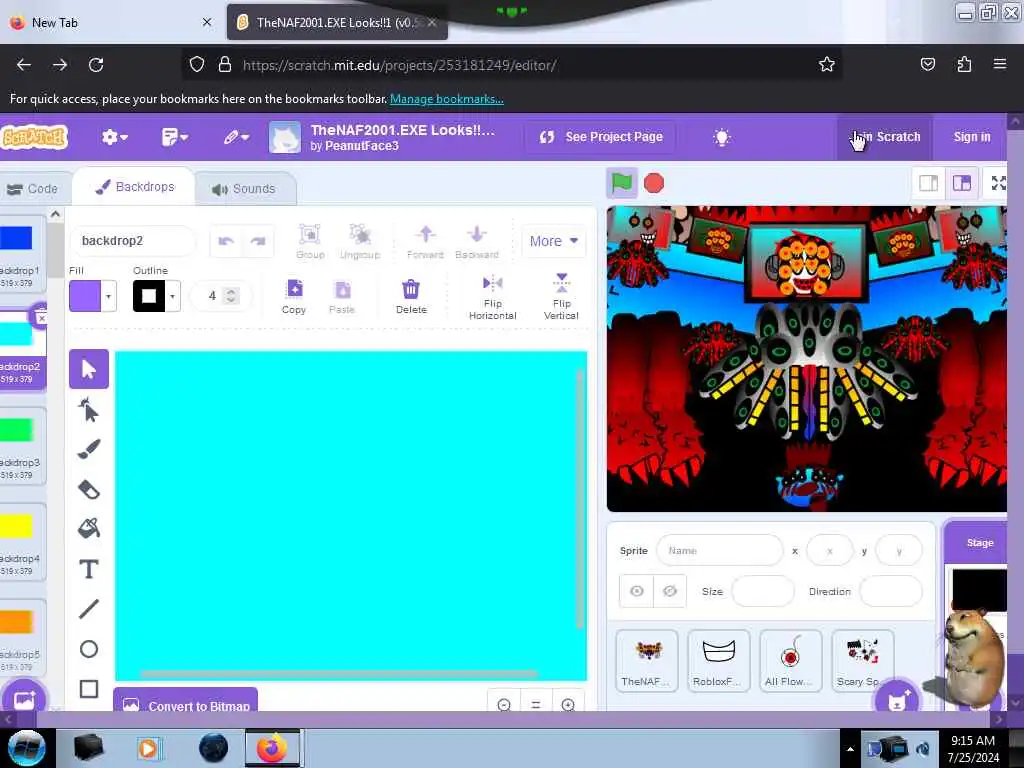Click the green flag to run

[622, 183]
